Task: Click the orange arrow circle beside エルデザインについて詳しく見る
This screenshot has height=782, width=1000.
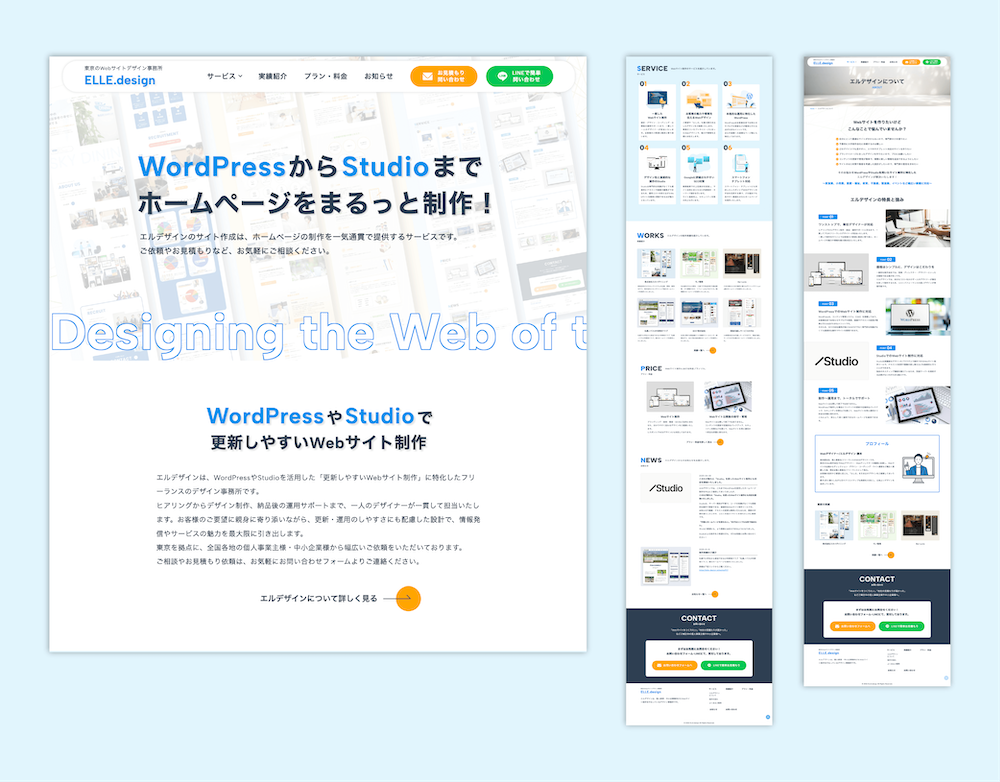Action: coord(408,598)
